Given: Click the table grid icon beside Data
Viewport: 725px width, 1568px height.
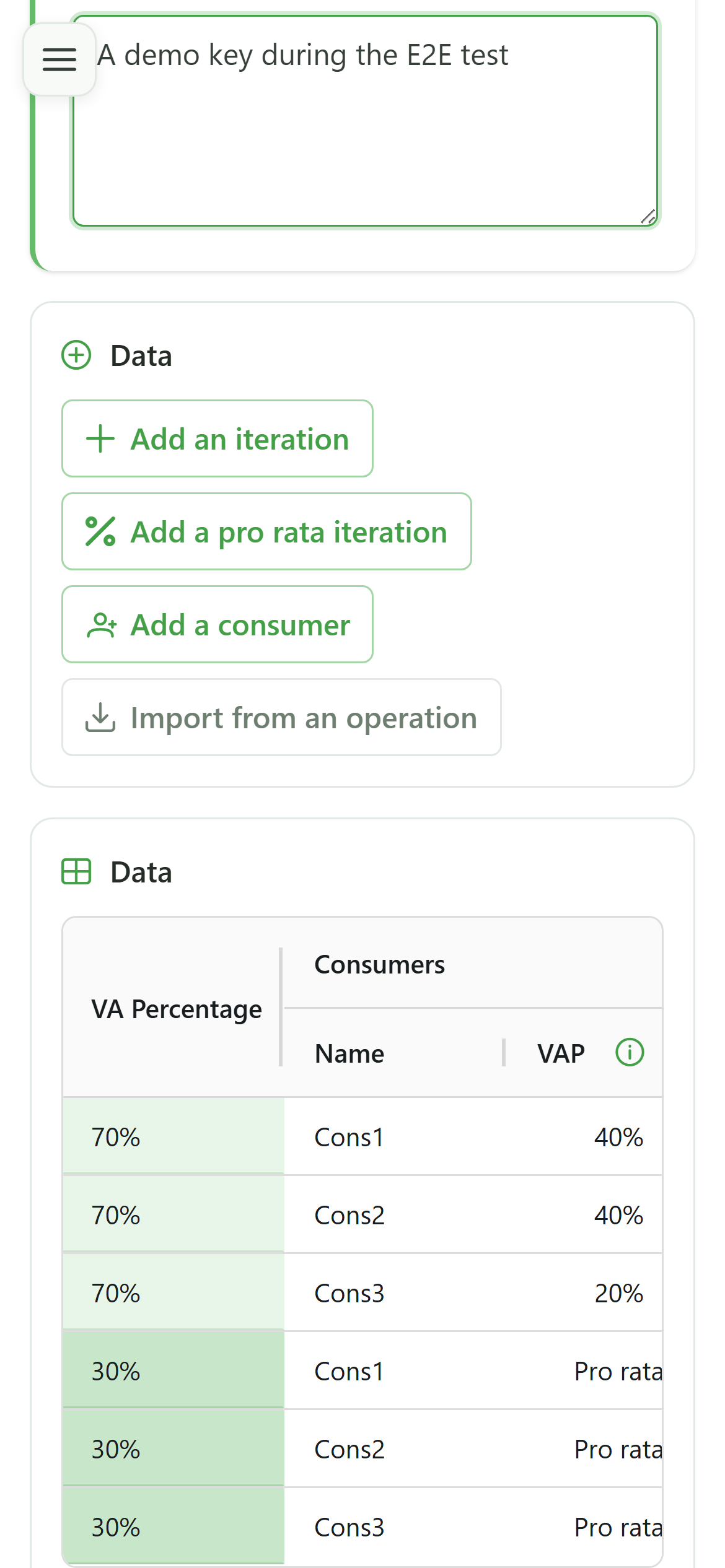Looking at the screenshot, I should pos(76,871).
